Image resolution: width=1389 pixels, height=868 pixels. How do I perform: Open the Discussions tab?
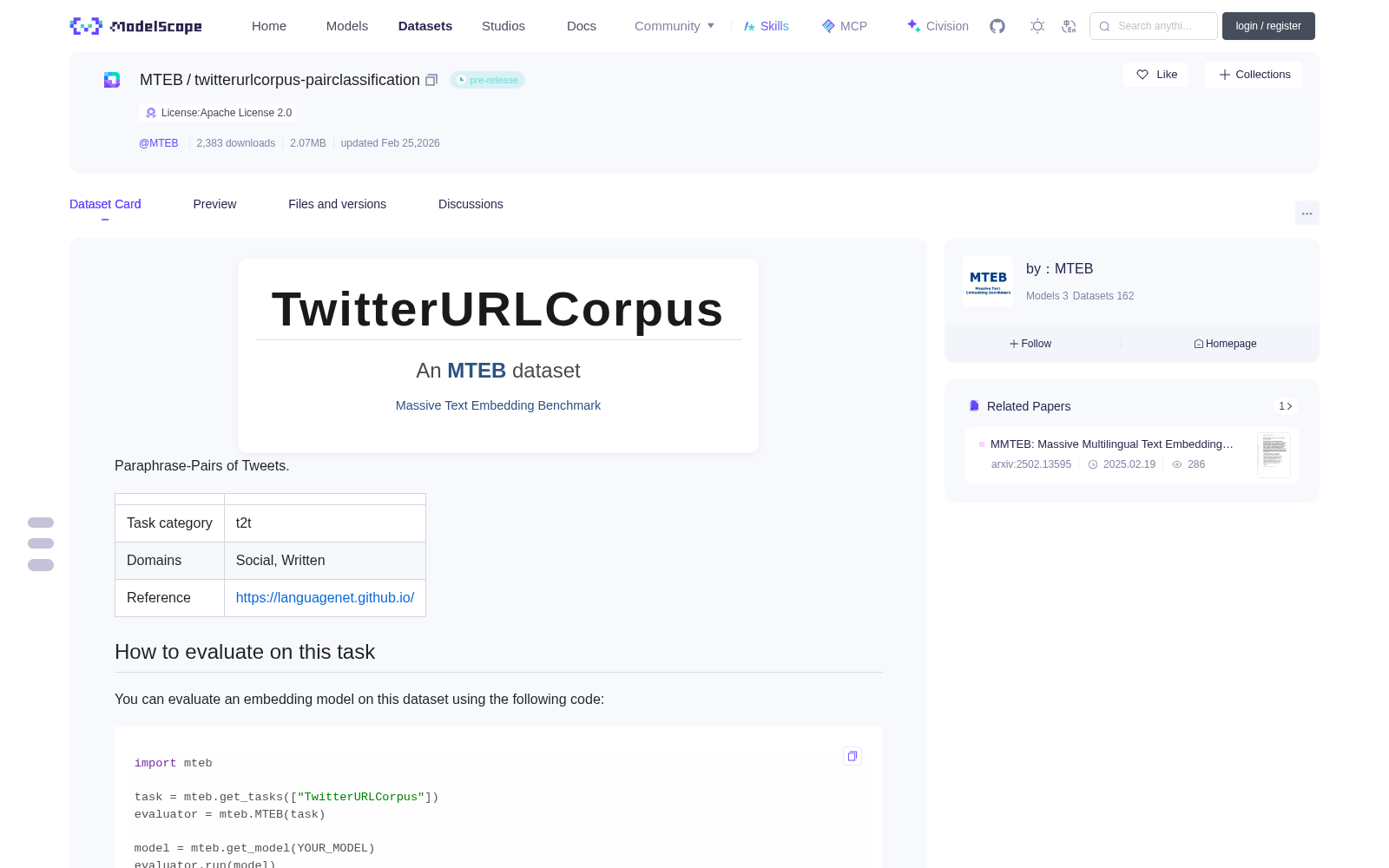point(471,204)
